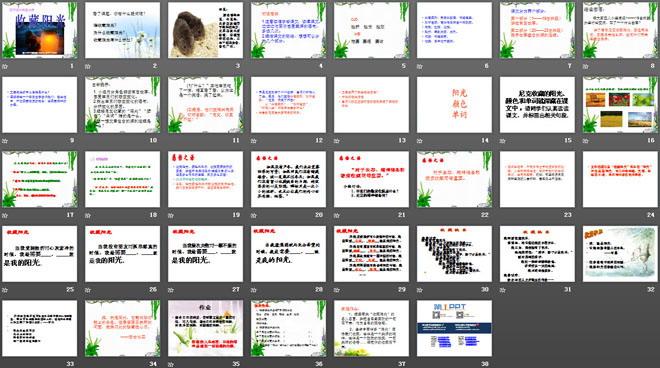Select slide 30 thumbnail with slanted overlapping text
Image resolution: width=660 pixels, height=368 pixels.
[454, 253]
